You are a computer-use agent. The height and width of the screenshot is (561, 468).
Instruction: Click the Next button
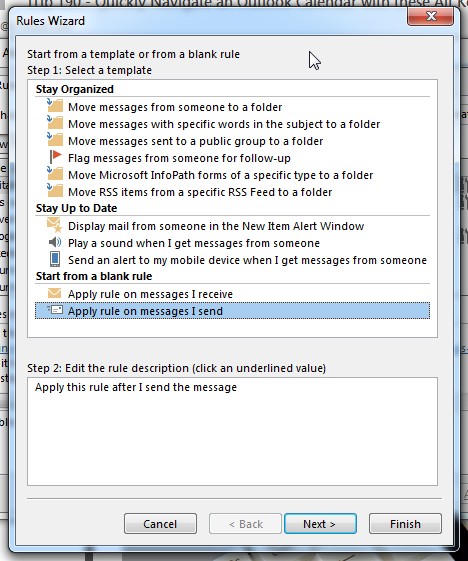320,524
